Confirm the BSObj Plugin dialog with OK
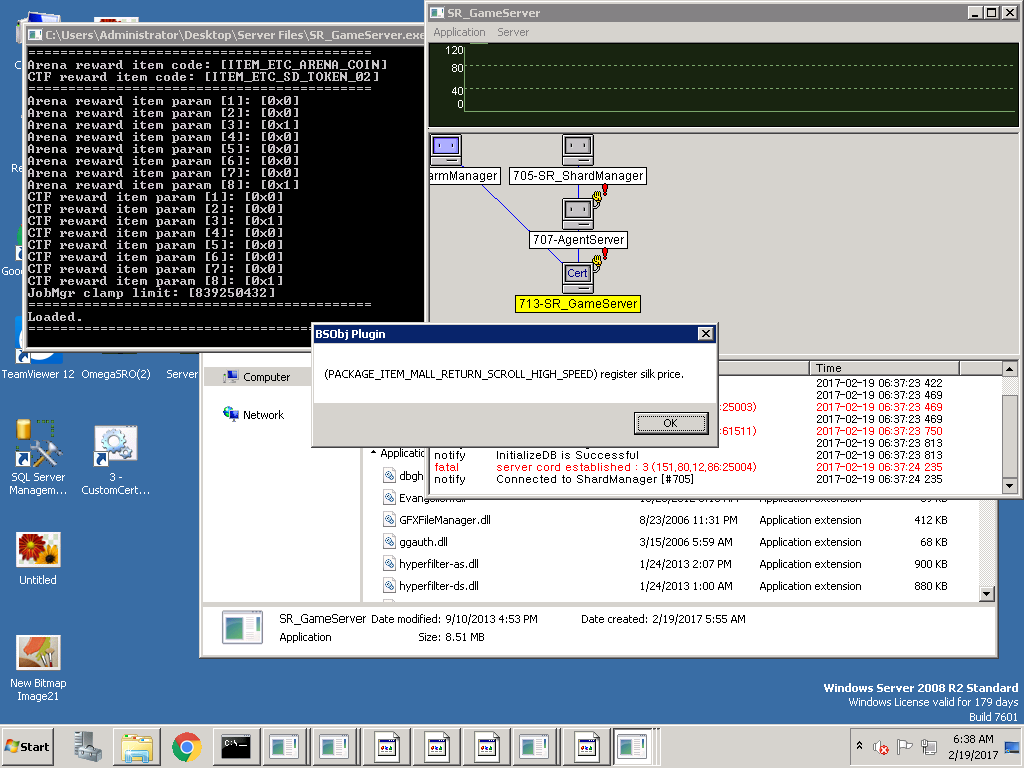 671,423
